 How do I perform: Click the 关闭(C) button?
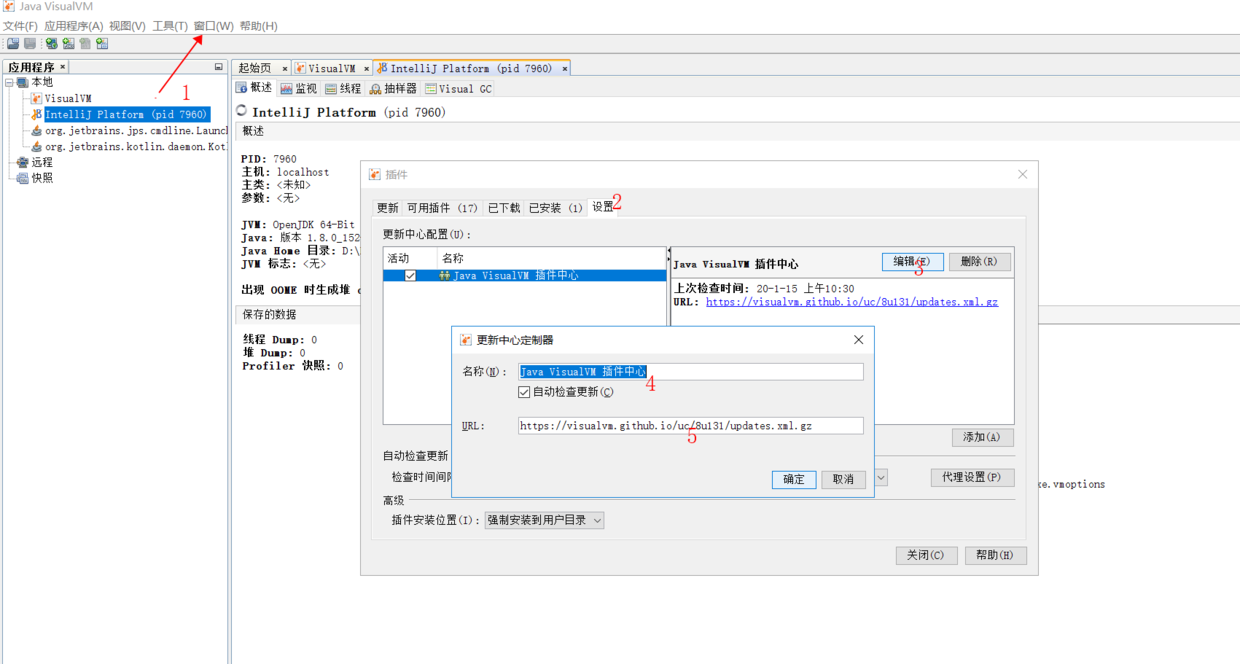[926, 555]
